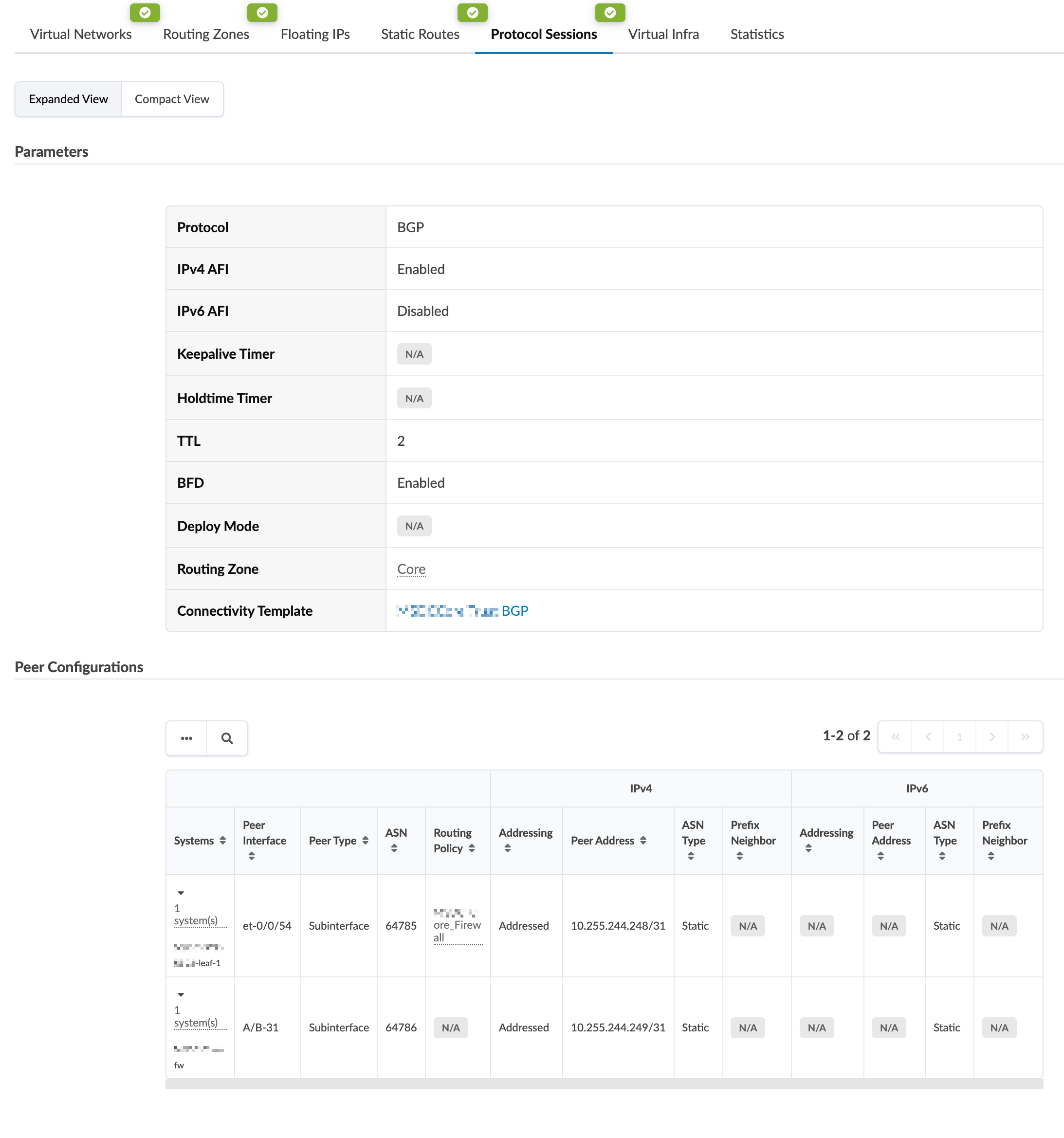The height and width of the screenshot is (1138, 1064).
Task: Click green check badge above Protocol Sessions
Action: click(610, 13)
